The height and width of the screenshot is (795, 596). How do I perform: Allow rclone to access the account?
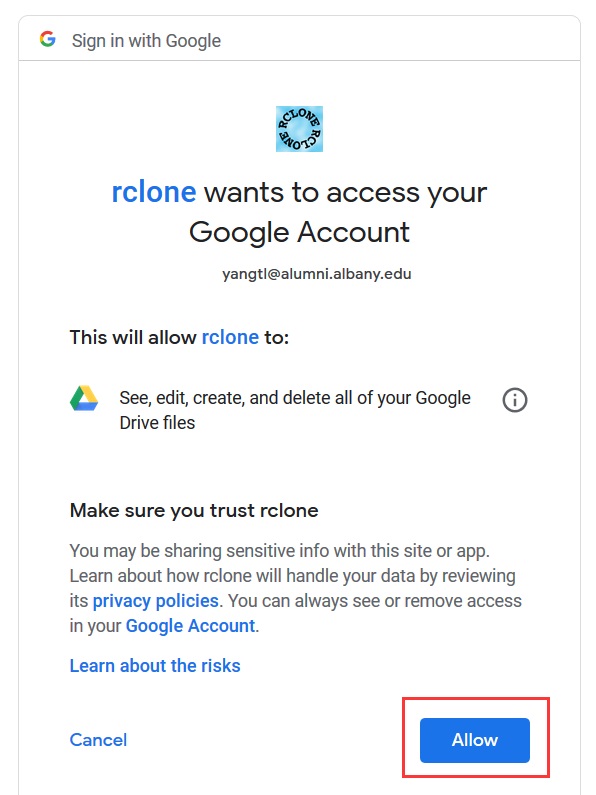[x=474, y=740]
